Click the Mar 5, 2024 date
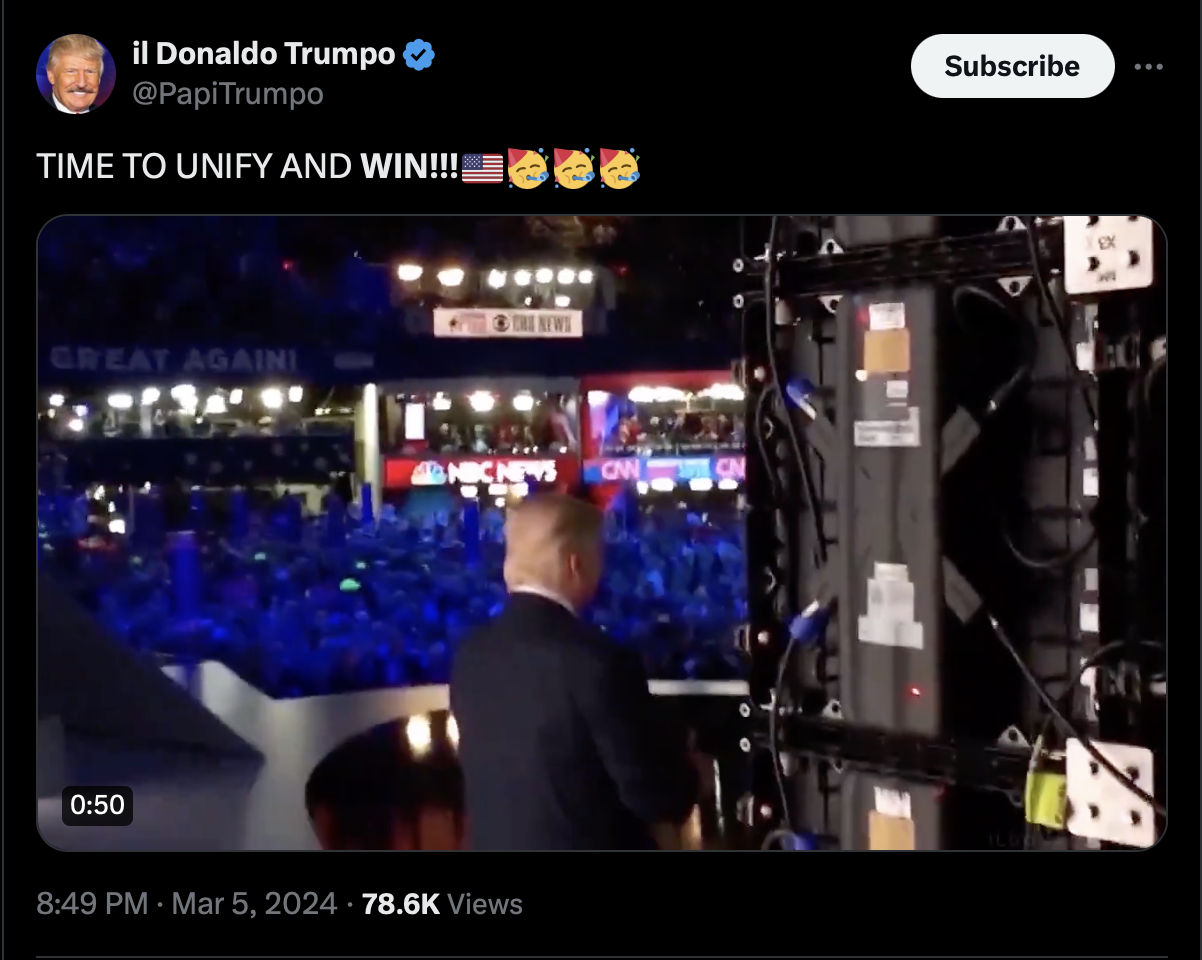Viewport: 1202px width, 960px height. (254, 904)
